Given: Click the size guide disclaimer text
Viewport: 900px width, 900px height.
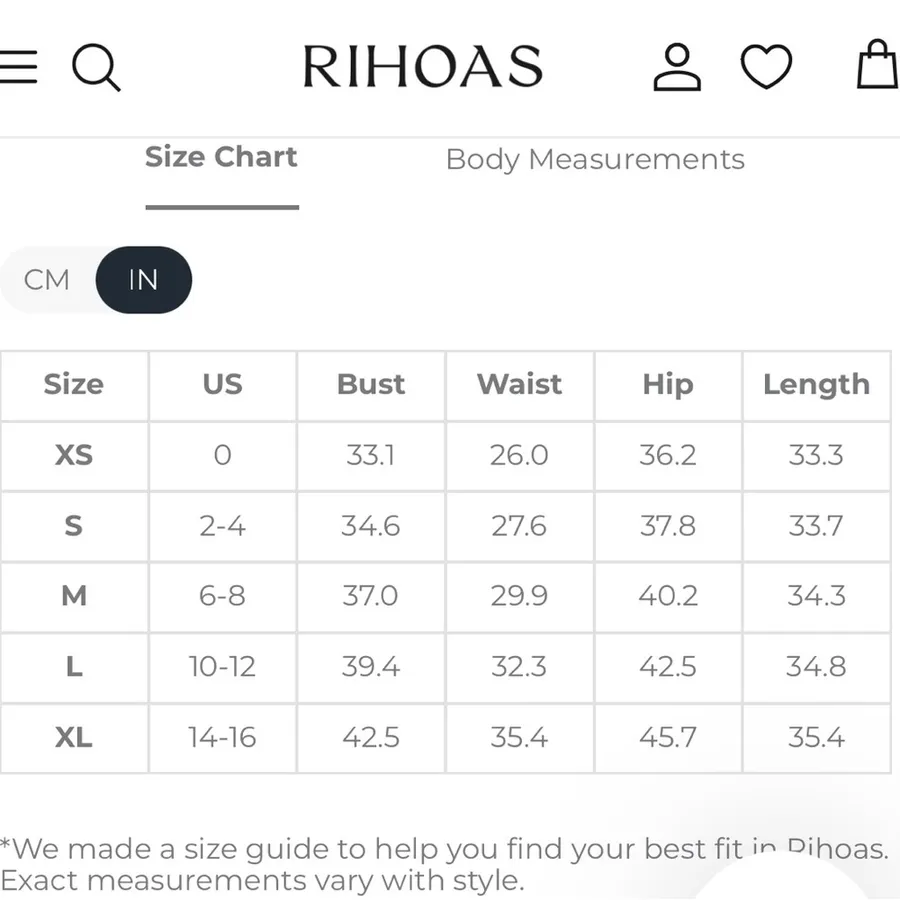Looking at the screenshot, I should tap(444, 864).
